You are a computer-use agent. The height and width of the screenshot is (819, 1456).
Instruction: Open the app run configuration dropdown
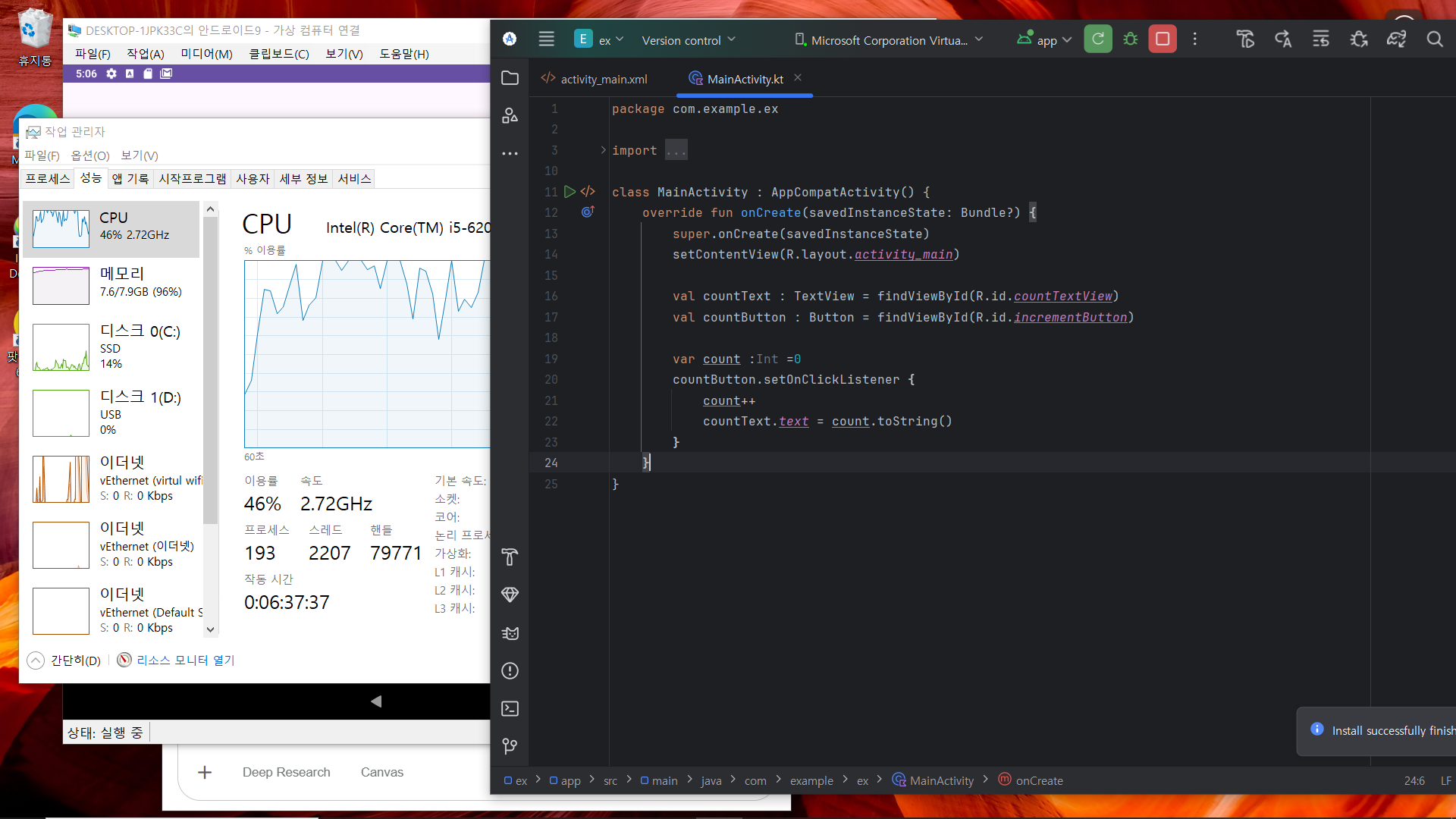point(1045,40)
